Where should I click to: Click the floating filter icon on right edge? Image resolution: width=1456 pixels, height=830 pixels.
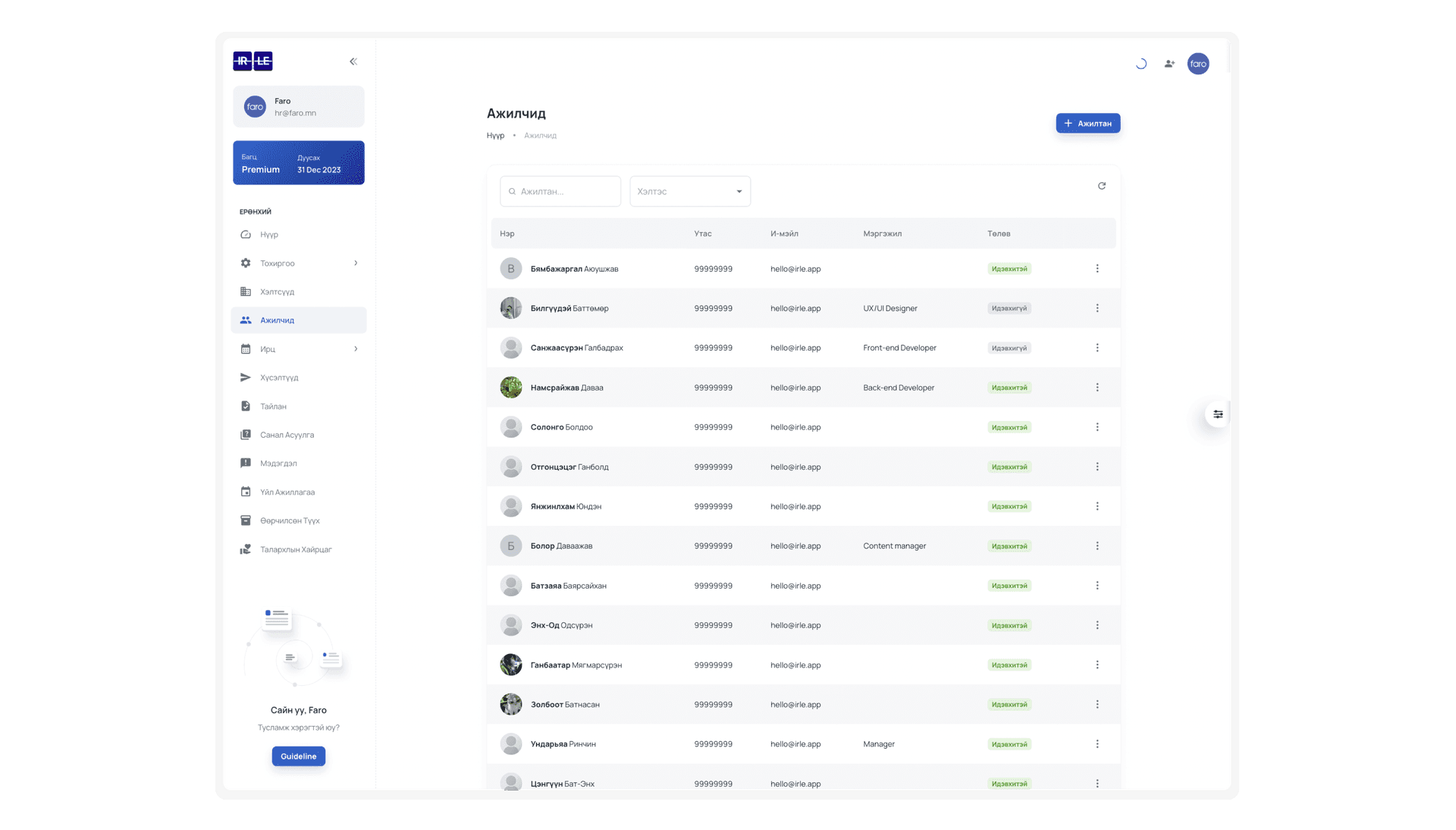pos(1218,414)
